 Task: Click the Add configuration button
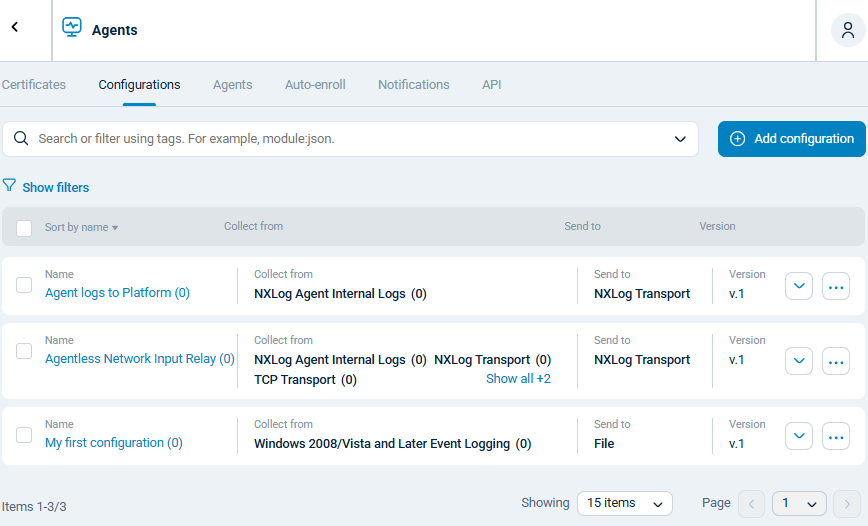tap(792, 139)
